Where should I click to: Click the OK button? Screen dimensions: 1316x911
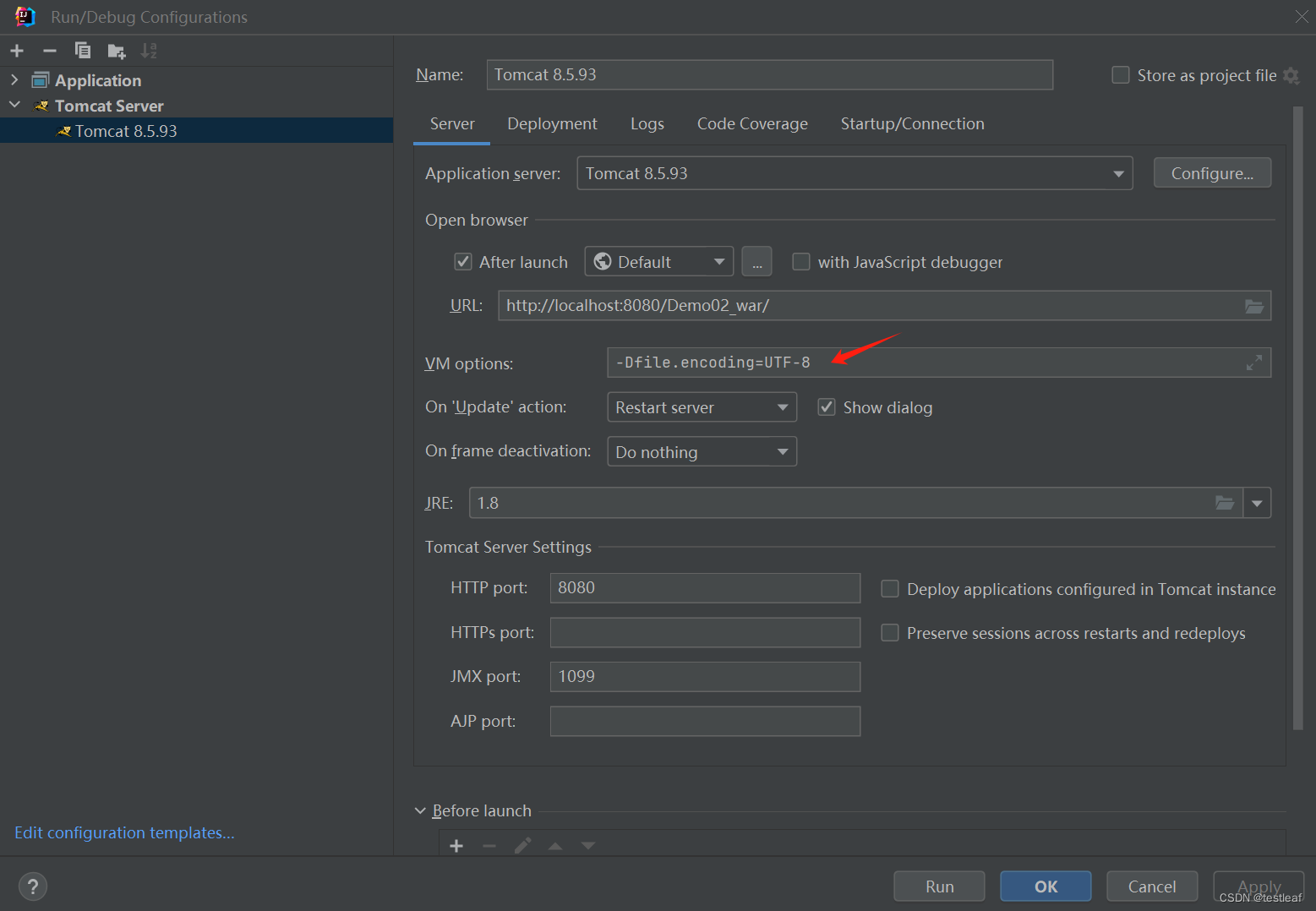(1046, 886)
